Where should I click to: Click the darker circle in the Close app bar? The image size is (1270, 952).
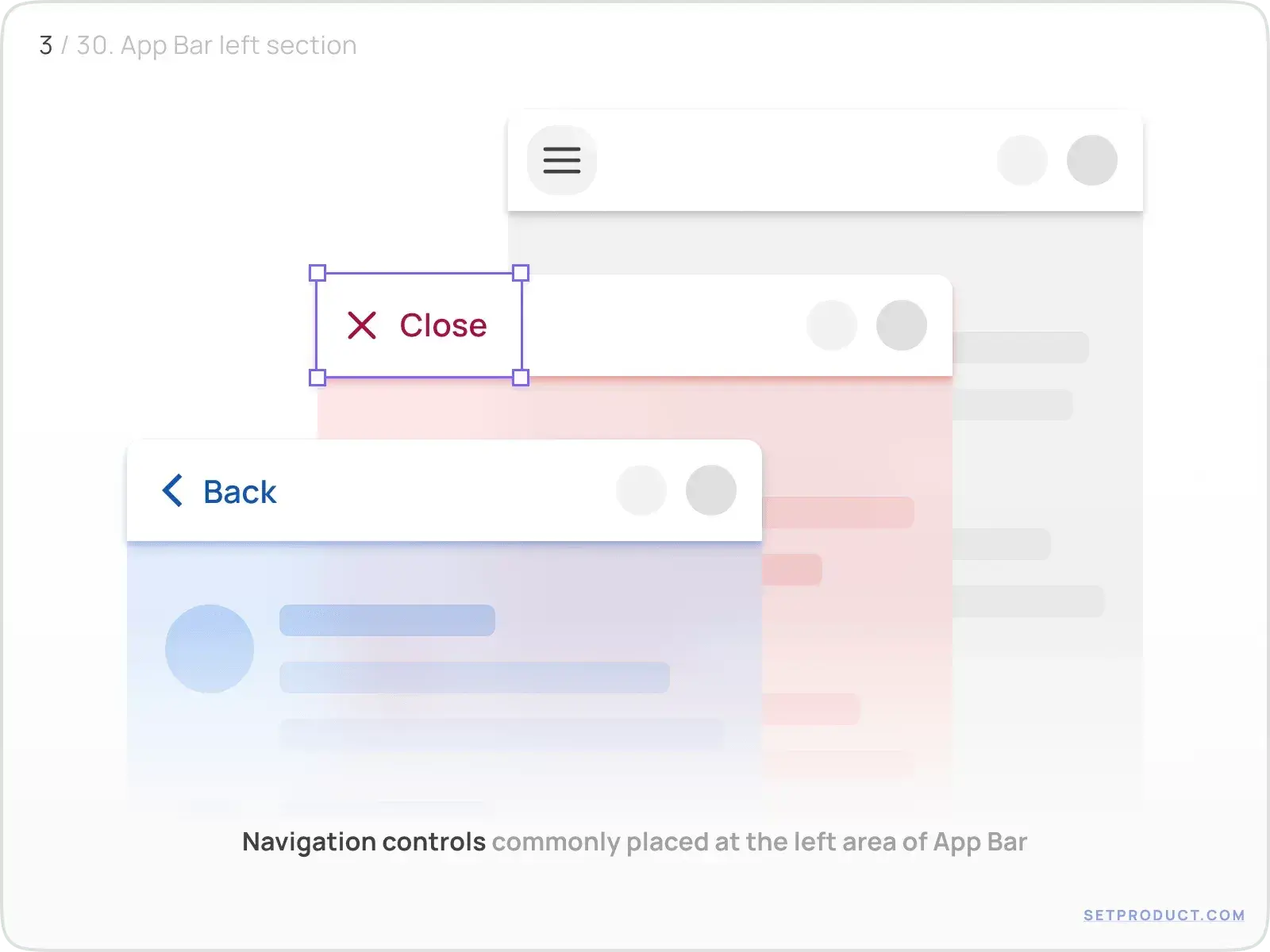902,325
